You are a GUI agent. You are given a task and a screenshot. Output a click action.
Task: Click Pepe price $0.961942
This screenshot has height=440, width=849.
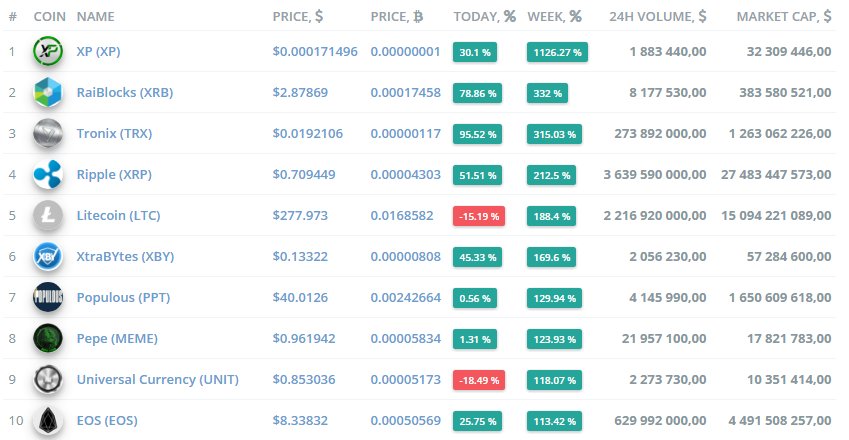point(304,339)
